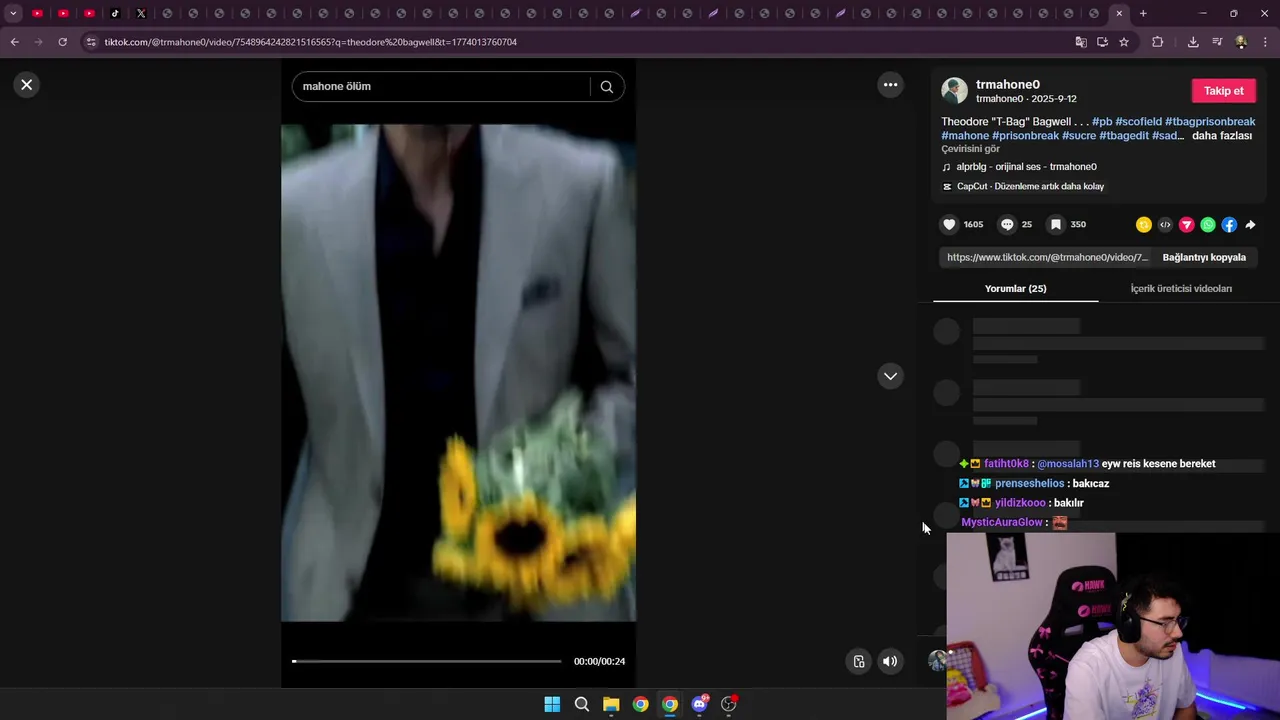Close the TikTok video viewer with X

tap(27, 85)
